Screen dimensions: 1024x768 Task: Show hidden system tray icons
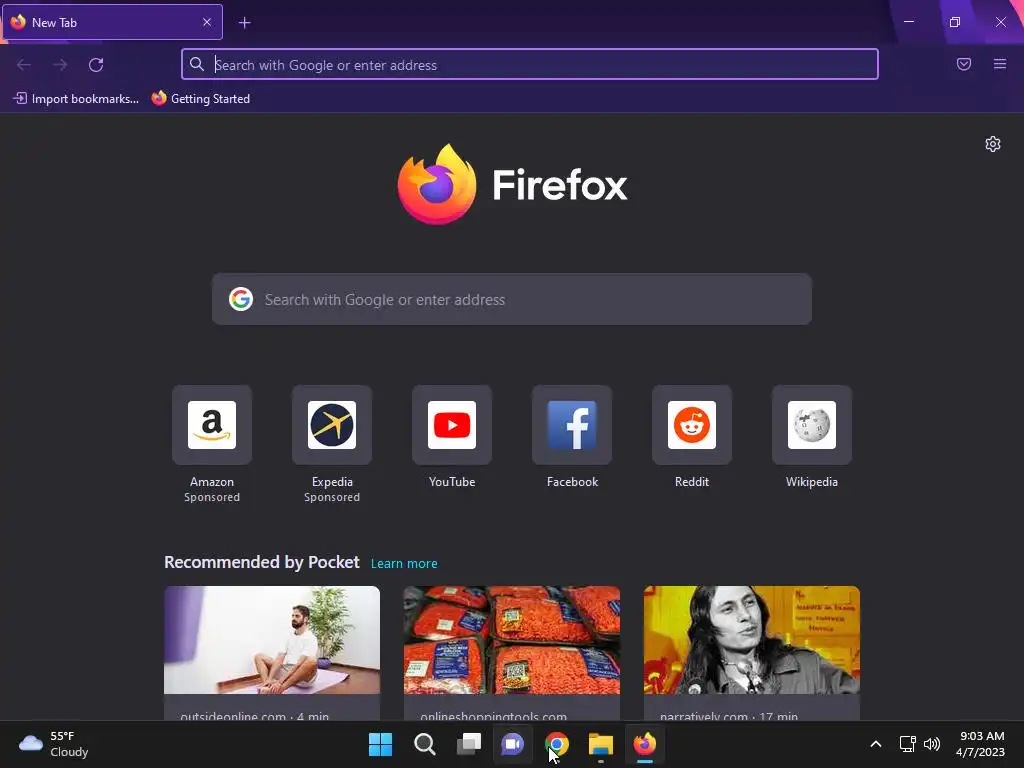click(876, 744)
